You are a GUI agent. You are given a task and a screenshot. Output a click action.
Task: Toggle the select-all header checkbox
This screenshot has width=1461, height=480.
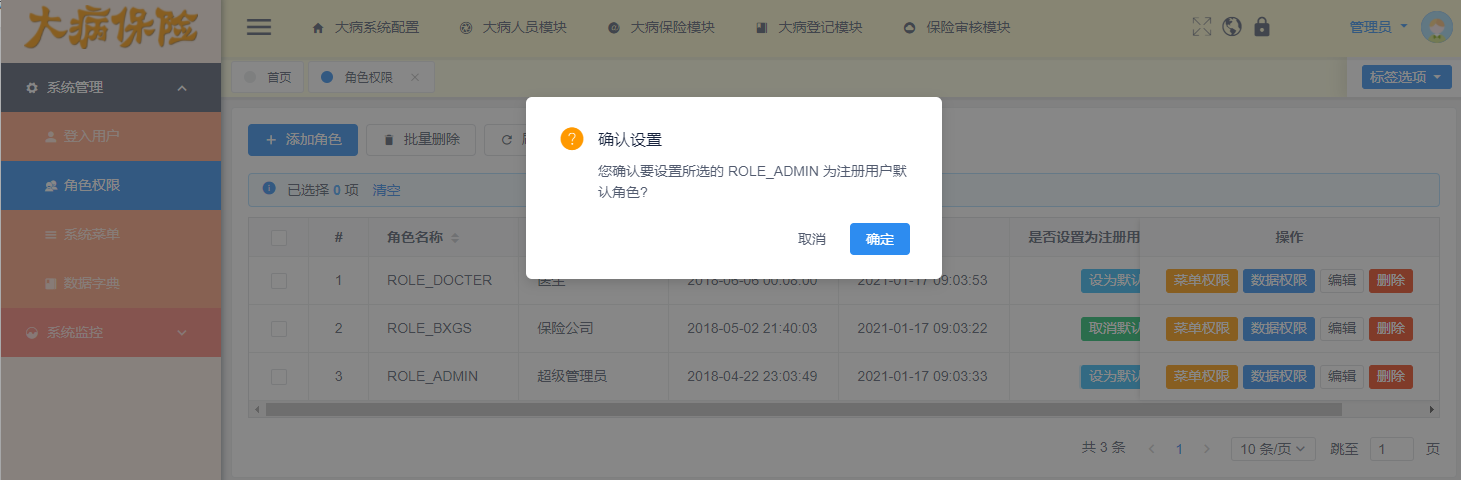click(279, 238)
